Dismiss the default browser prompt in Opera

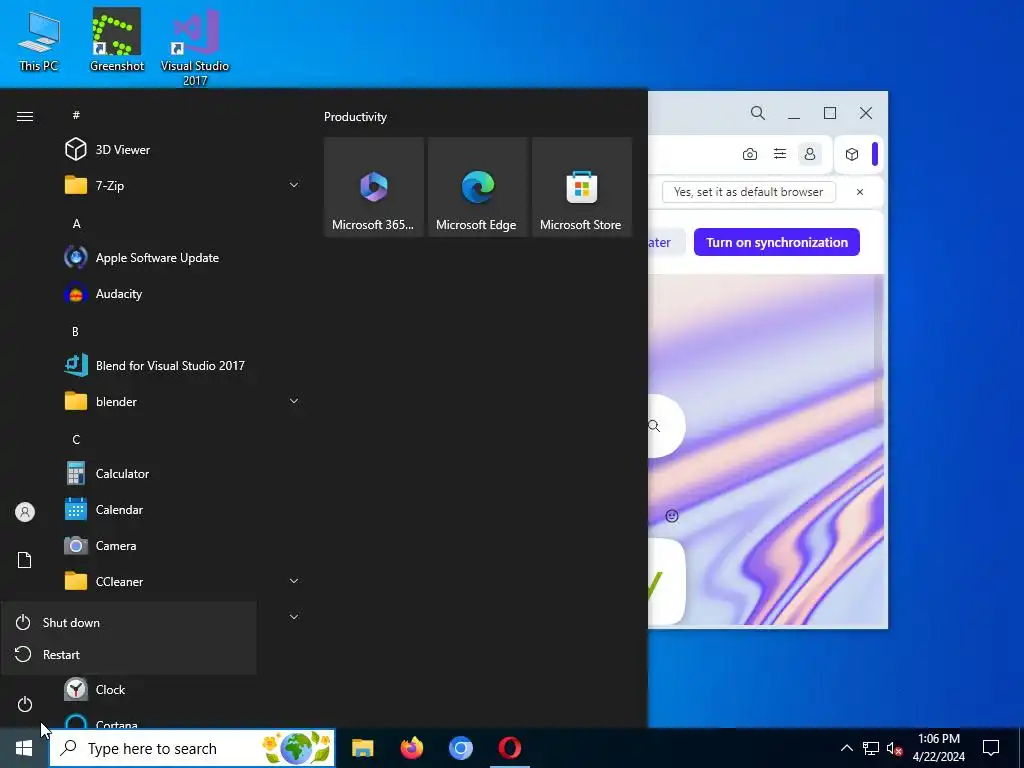point(860,192)
